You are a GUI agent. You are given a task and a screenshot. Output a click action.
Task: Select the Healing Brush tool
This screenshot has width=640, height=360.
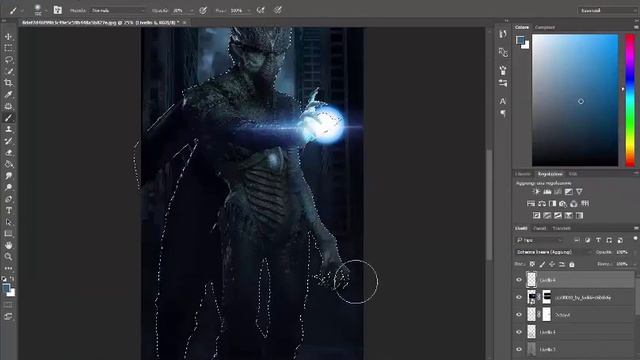click(x=8, y=106)
